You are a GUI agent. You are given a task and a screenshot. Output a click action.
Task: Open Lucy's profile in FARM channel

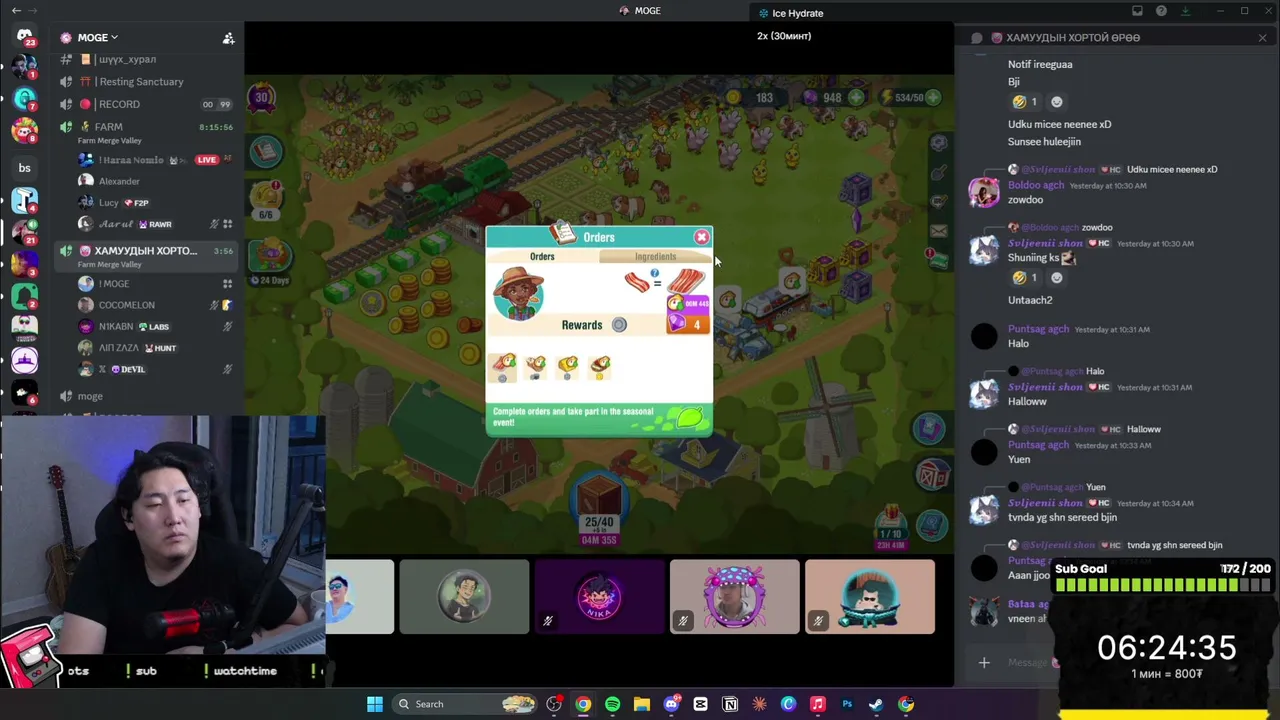click(108, 202)
